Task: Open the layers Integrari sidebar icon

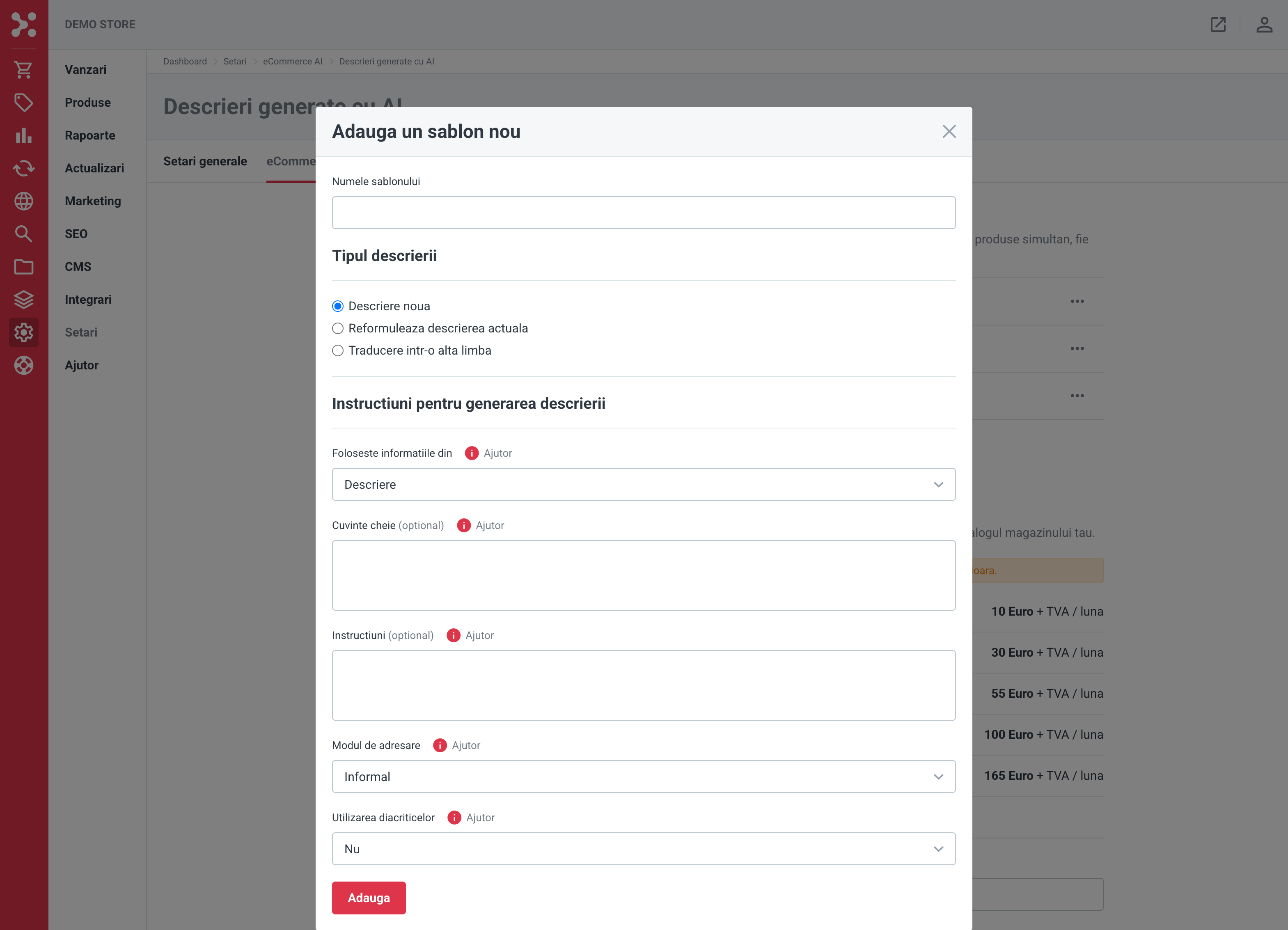Action: click(x=23, y=300)
